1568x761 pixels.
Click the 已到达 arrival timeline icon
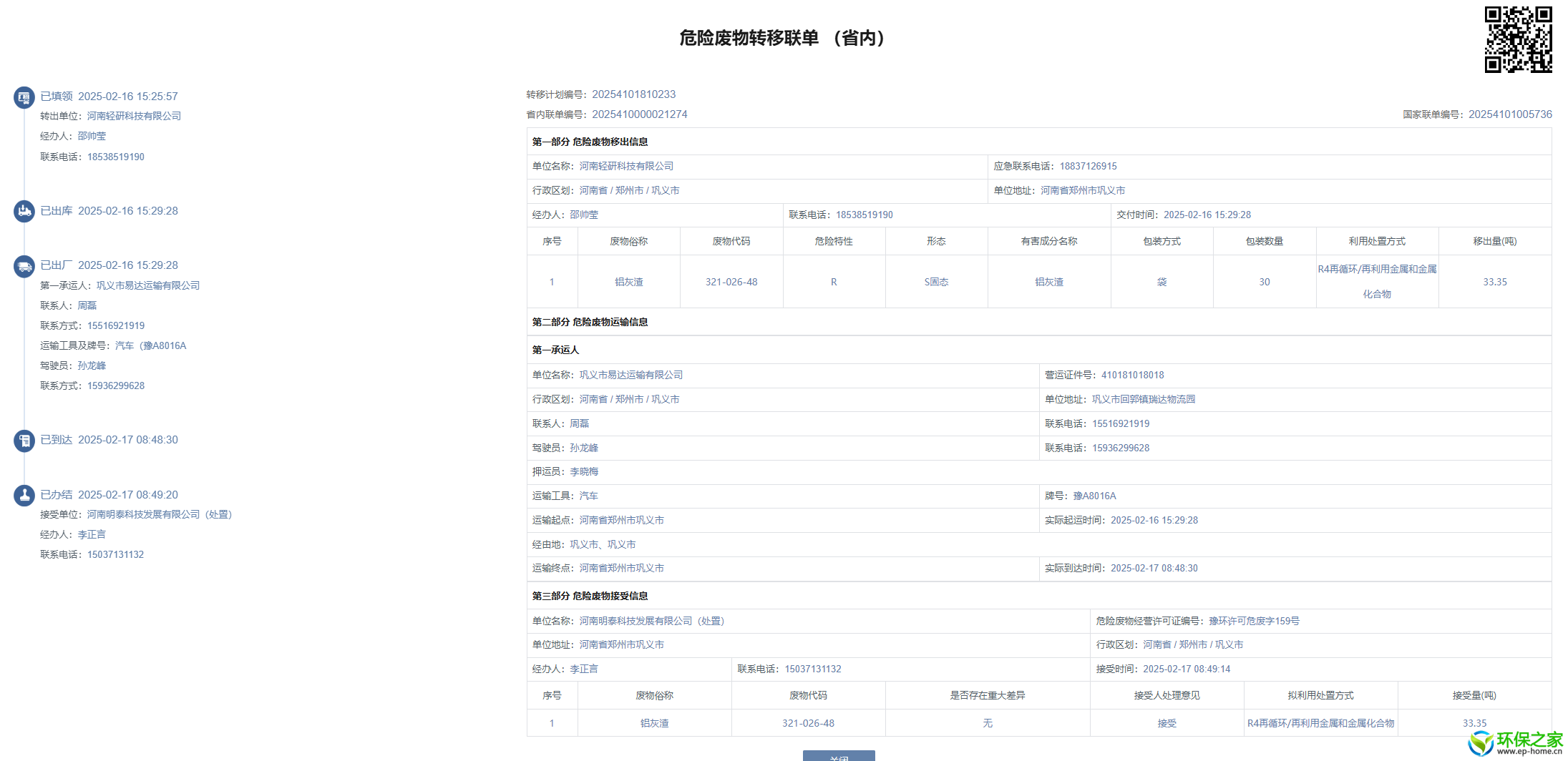[24, 441]
